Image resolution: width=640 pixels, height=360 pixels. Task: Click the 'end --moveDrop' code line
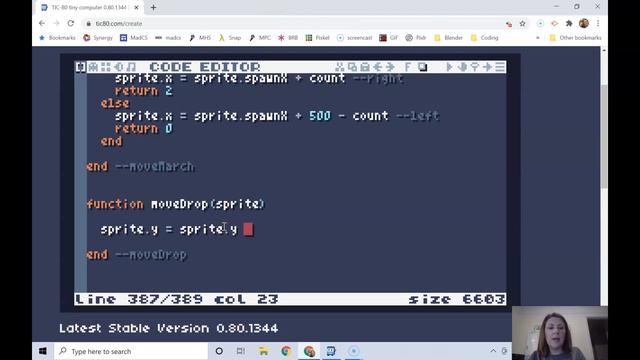(x=137, y=255)
